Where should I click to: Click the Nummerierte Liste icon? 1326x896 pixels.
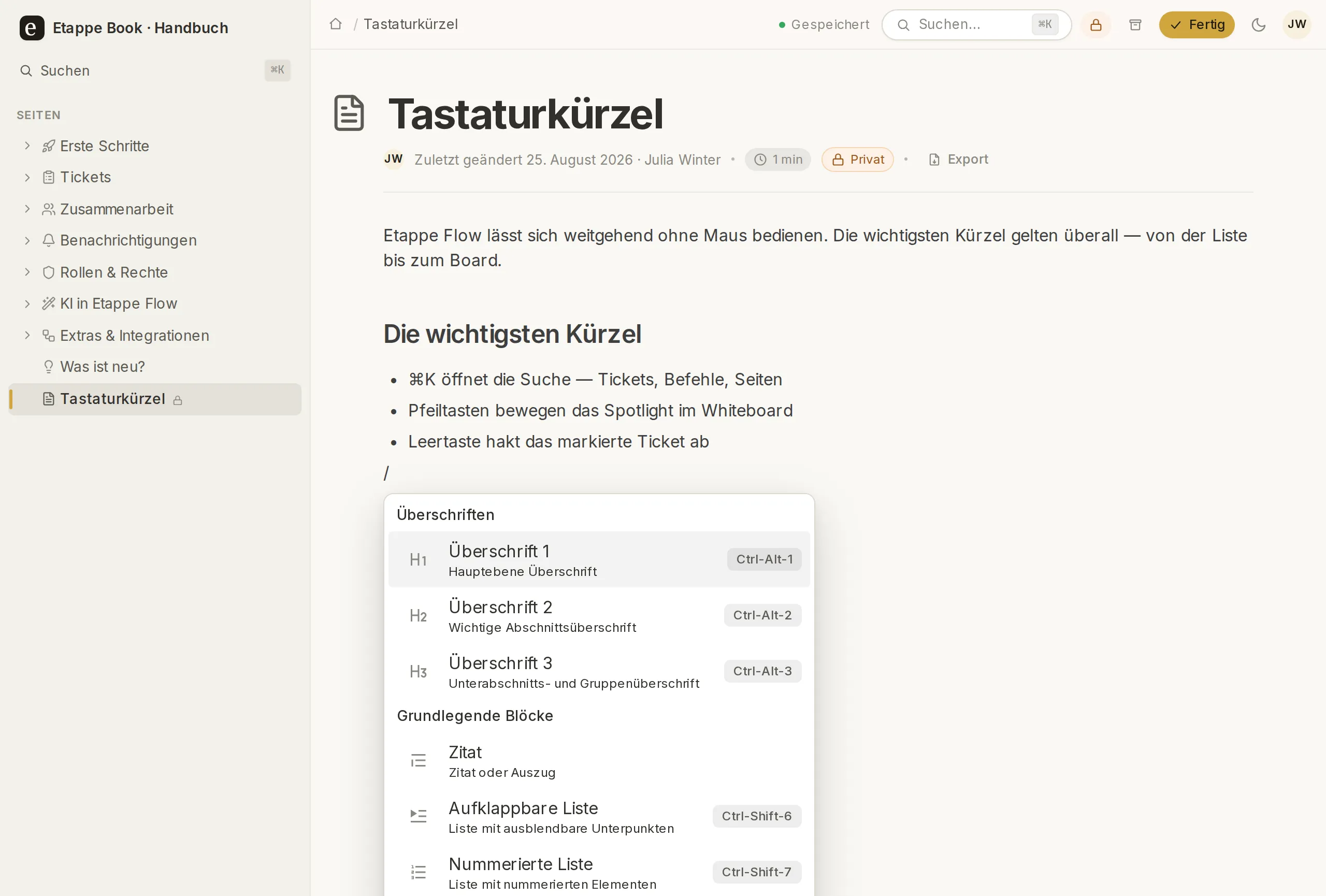point(418,872)
